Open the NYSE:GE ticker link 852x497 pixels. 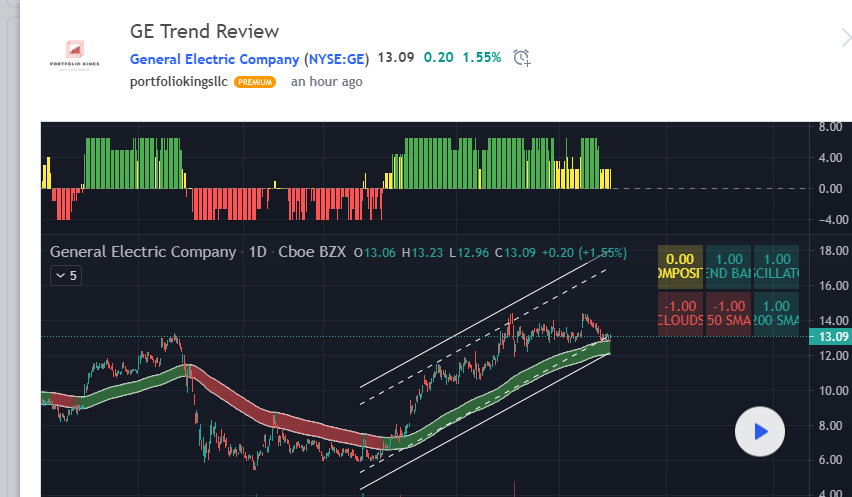click(336, 59)
